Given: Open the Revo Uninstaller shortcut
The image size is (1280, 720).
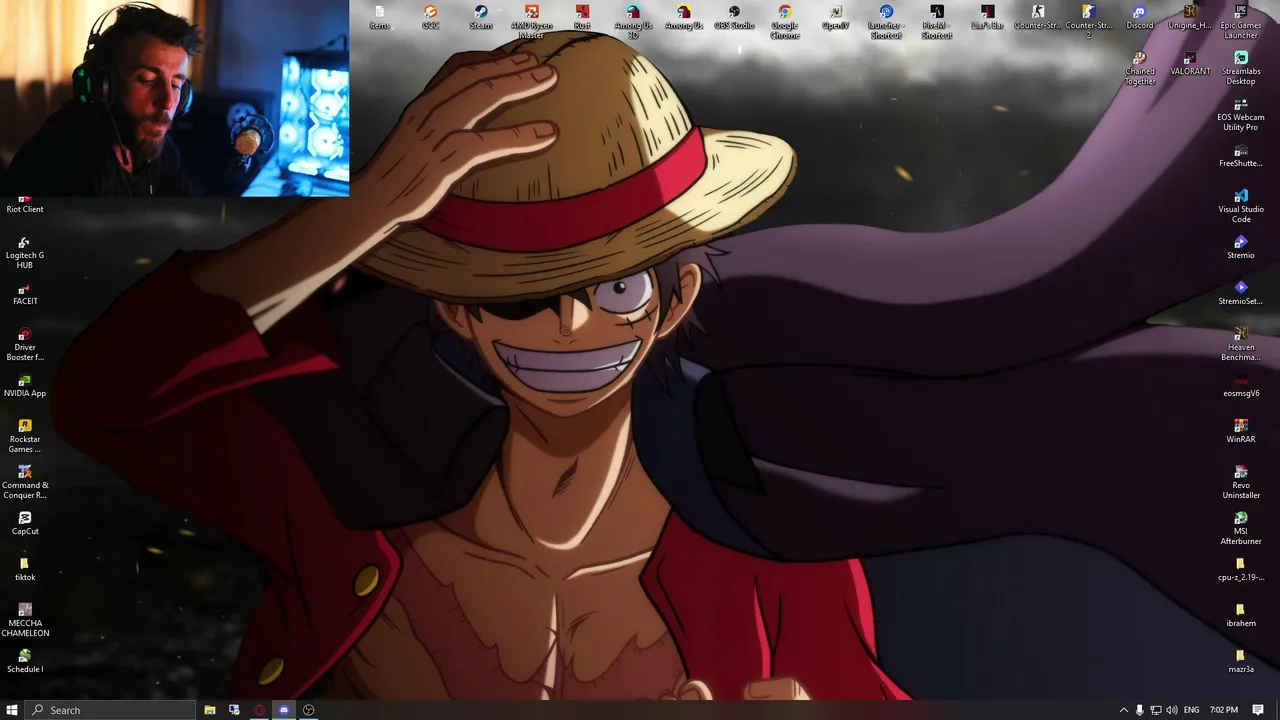Looking at the screenshot, I should [x=1241, y=482].
